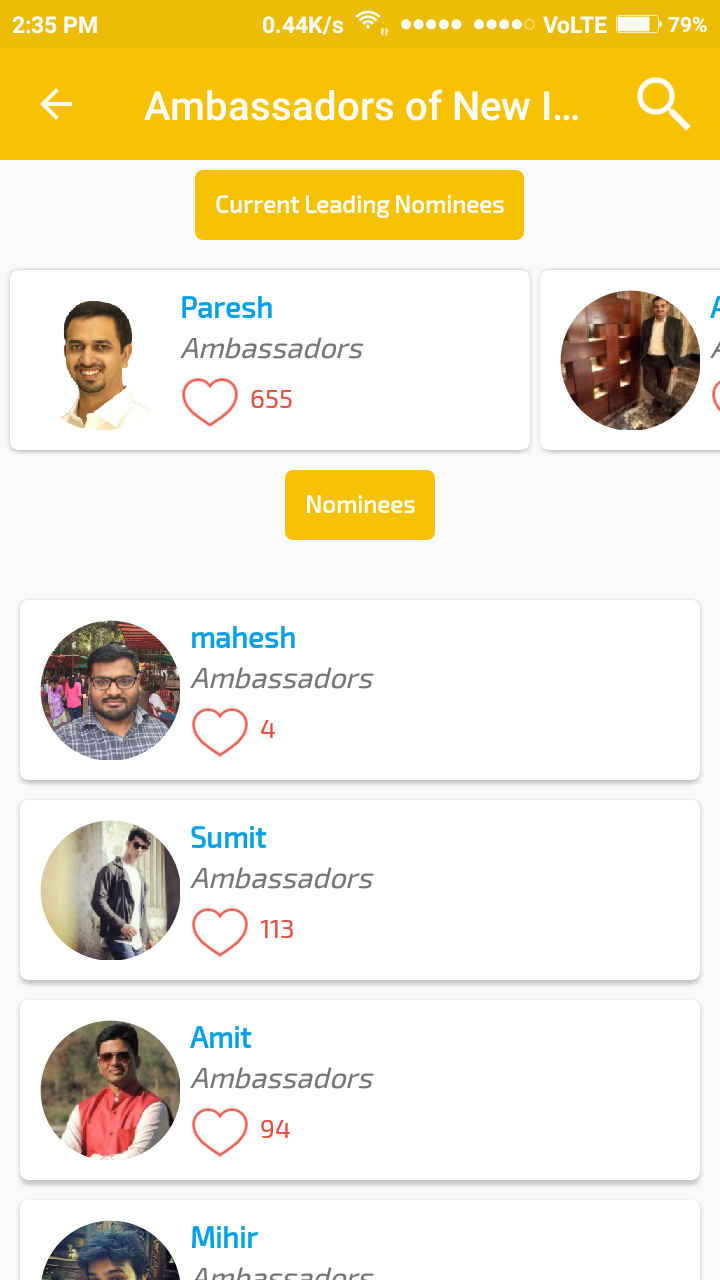Tap Mihir's partially visible avatar

point(110,1252)
